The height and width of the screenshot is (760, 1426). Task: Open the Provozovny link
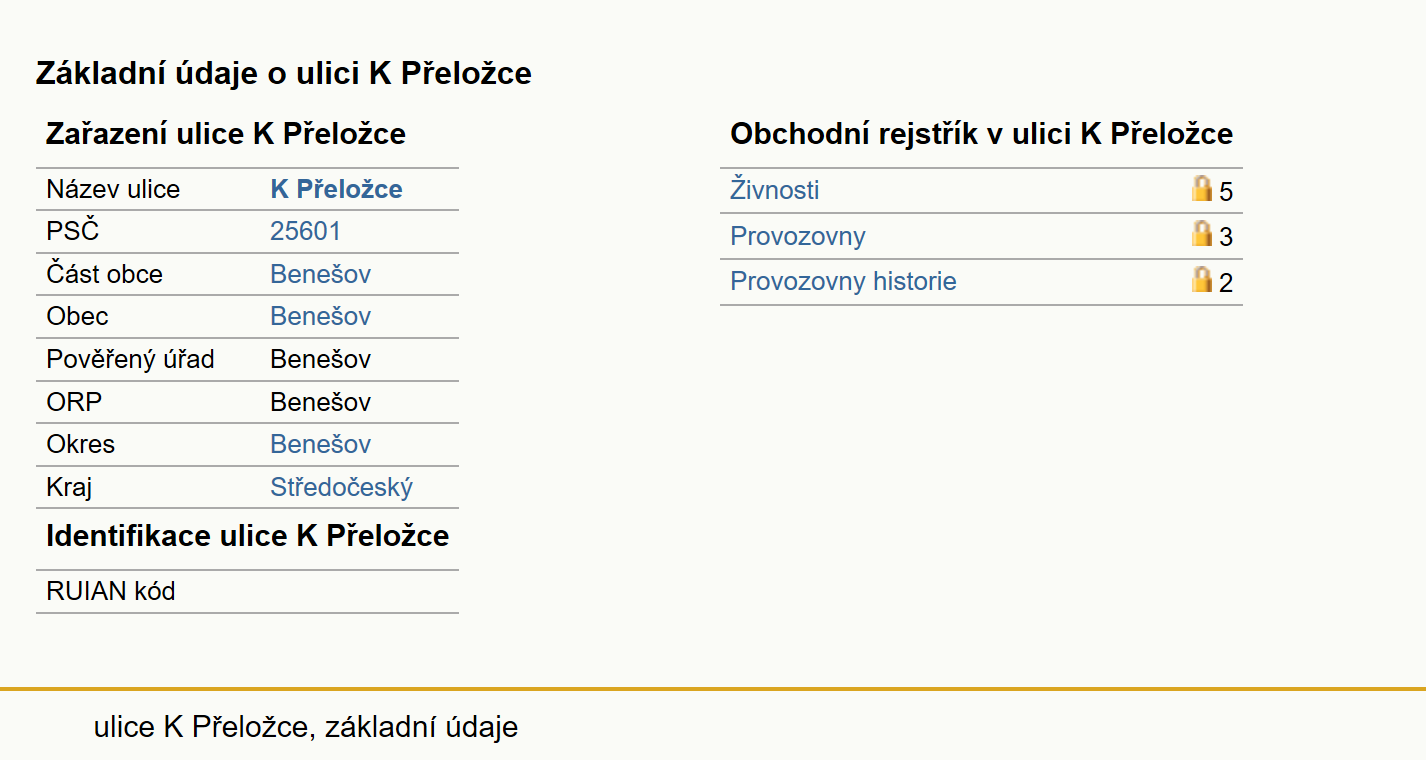[798, 236]
